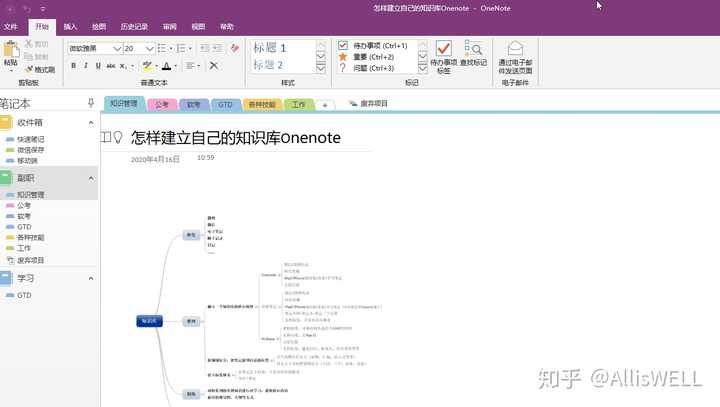This screenshot has height=407, width=720.
Task: Switch to the 绘图 (Draw) ribbon tab
Action: [99, 27]
